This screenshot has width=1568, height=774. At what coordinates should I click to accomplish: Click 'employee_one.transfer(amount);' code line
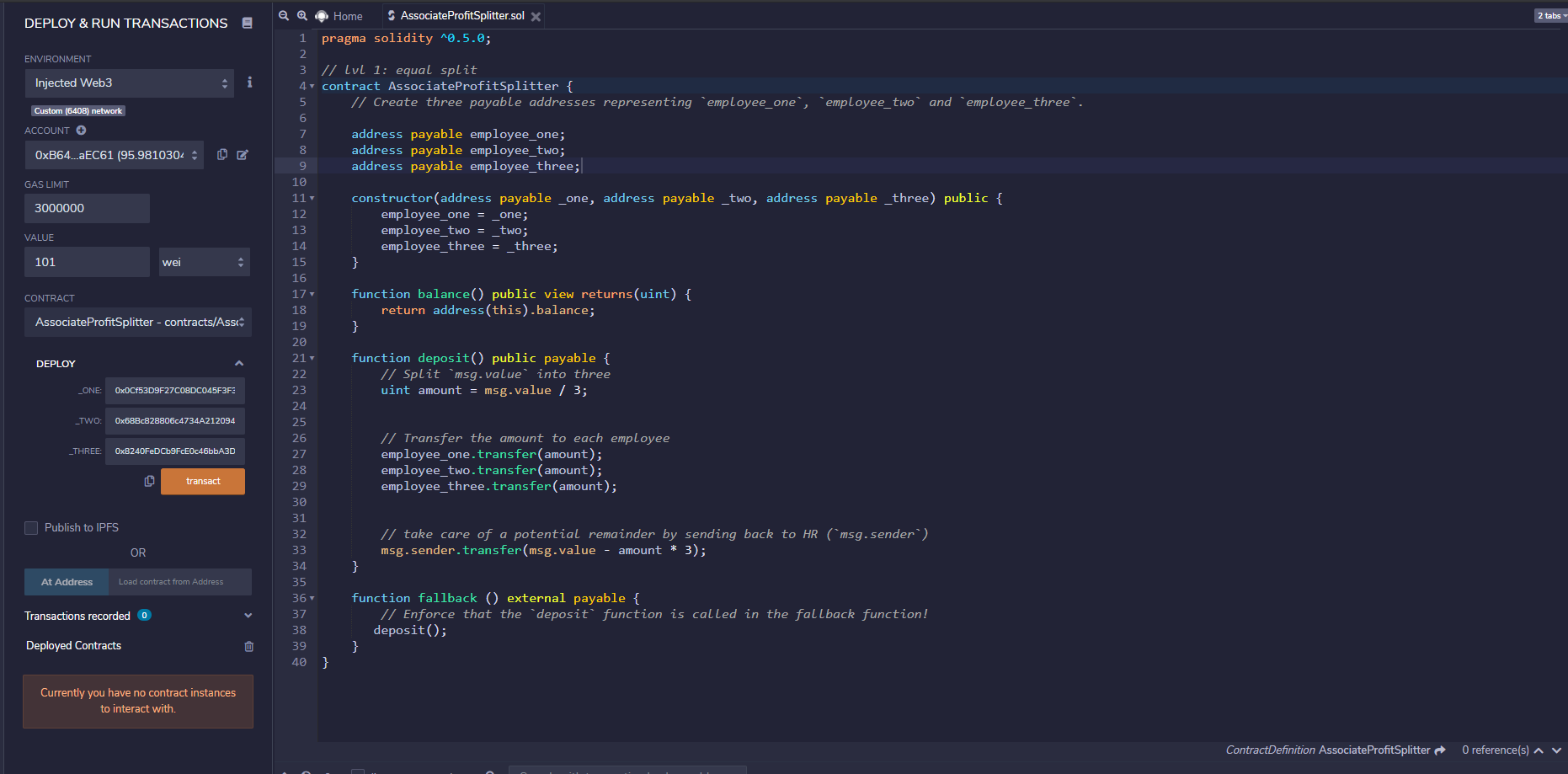click(x=492, y=455)
